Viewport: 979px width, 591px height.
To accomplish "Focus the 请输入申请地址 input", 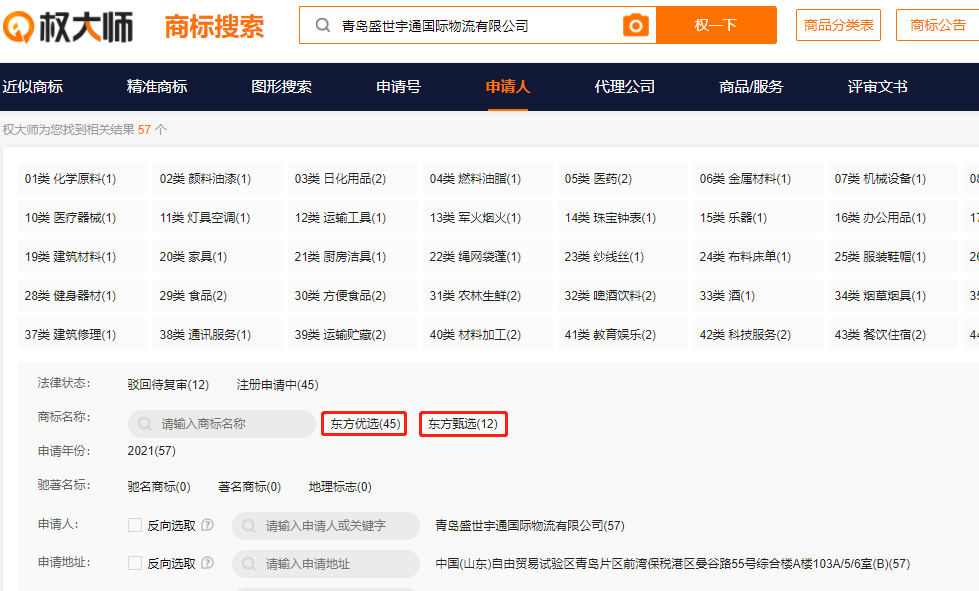I will [x=325, y=564].
